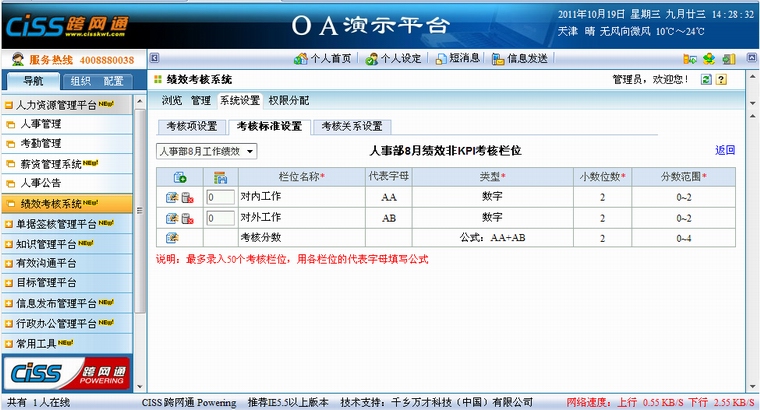Image resolution: width=760 pixels, height=410 pixels.
Task: Click the save sort order icon in table header
Action: click(x=220, y=177)
